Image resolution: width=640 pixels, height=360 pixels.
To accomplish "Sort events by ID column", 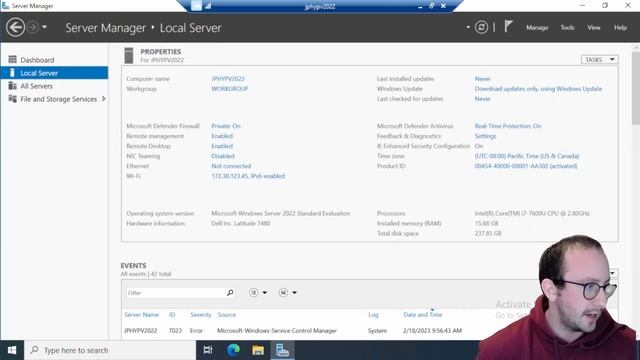I will click(x=172, y=315).
